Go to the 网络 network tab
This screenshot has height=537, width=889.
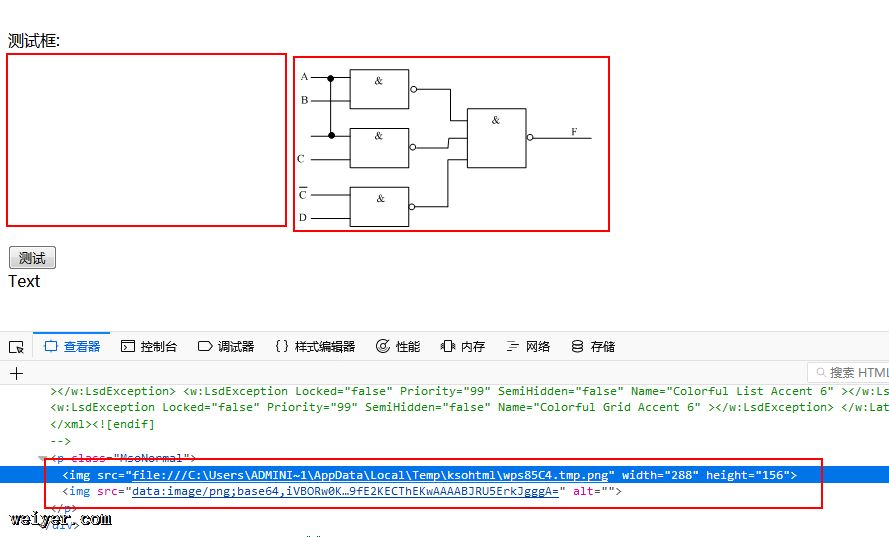[x=528, y=347]
